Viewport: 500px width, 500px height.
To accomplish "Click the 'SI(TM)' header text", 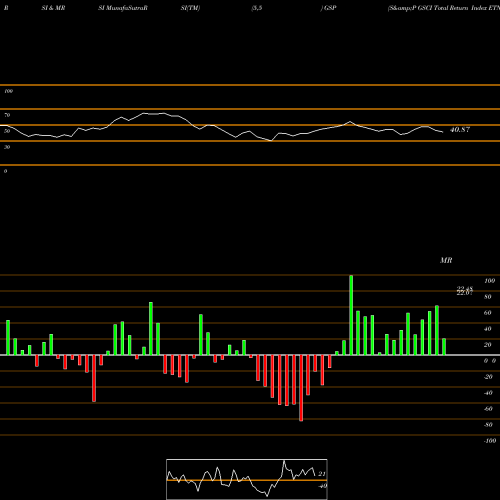I will (x=190, y=8).
